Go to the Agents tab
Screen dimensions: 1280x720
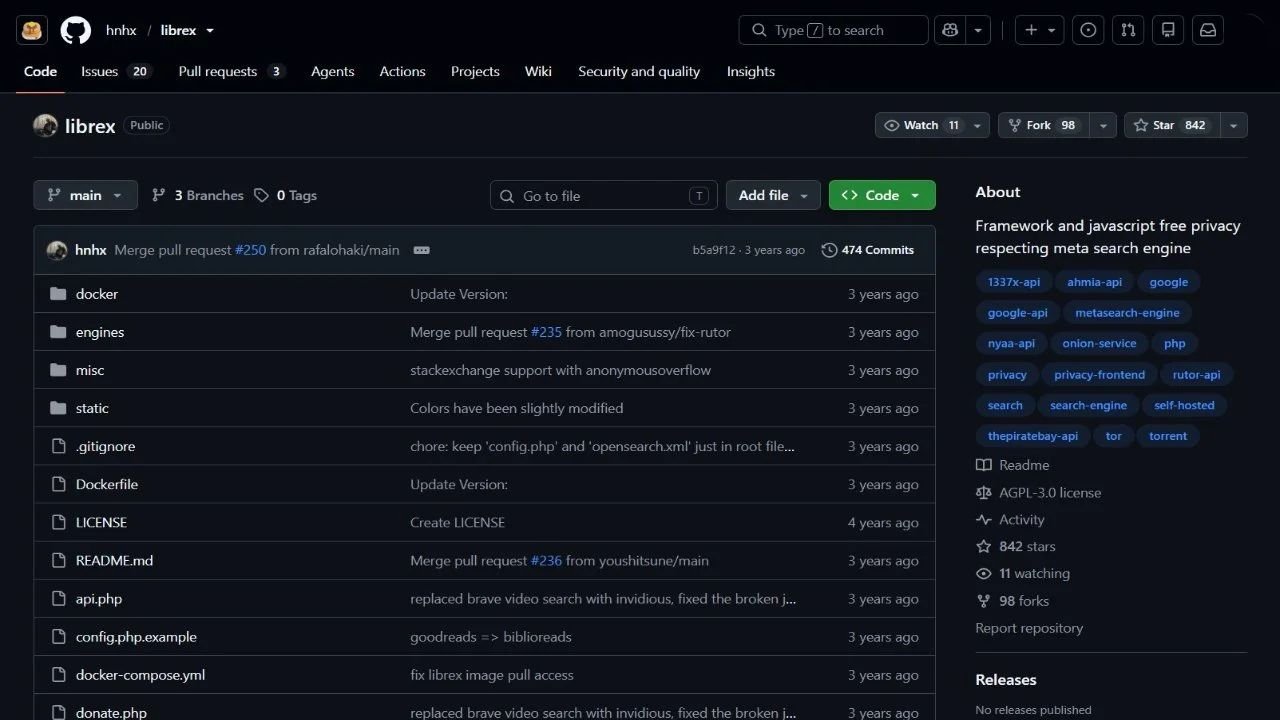(x=333, y=71)
